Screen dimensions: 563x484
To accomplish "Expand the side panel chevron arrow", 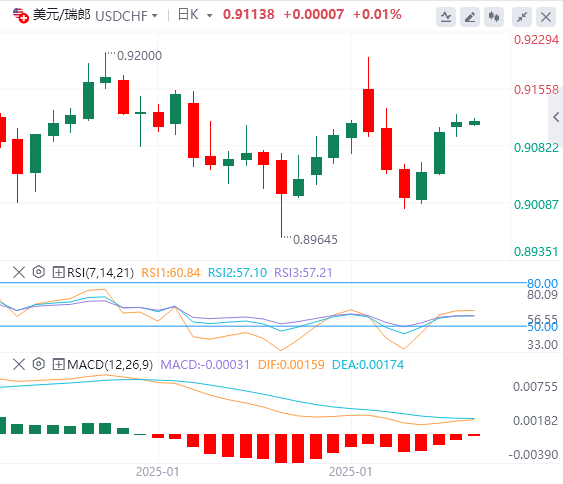I will [x=556, y=117].
